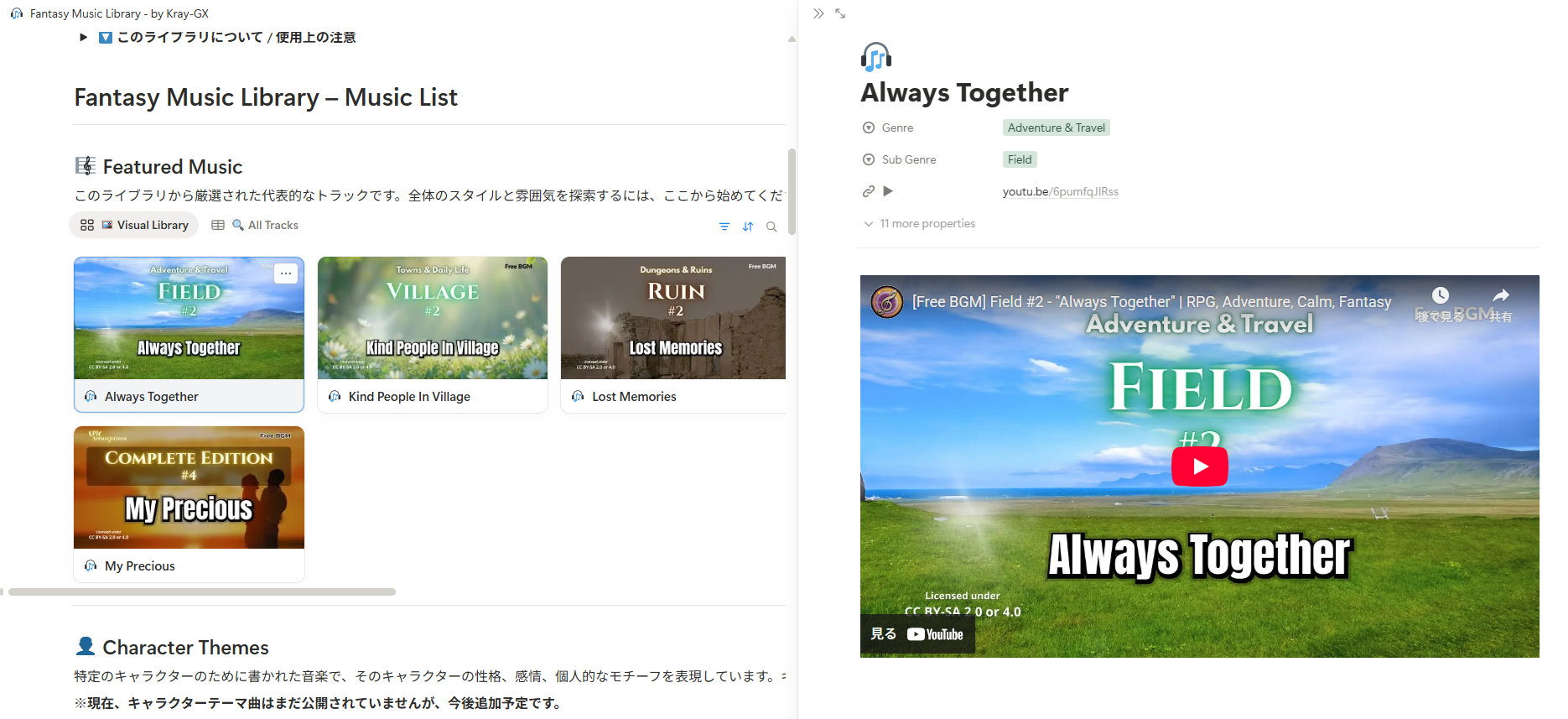Expand the このライブラリについて toggle triangle
The image size is (1568, 719).
pyautogui.click(x=83, y=37)
